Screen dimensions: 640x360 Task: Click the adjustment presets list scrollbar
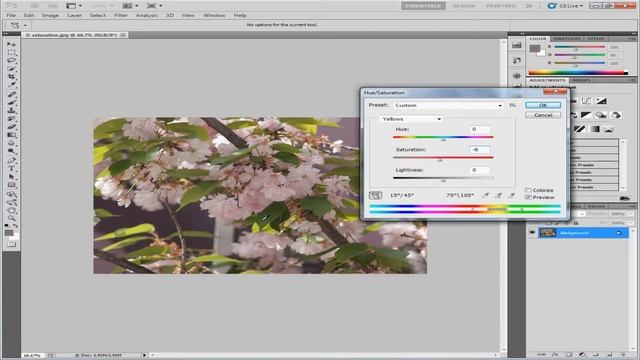[x=623, y=165]
